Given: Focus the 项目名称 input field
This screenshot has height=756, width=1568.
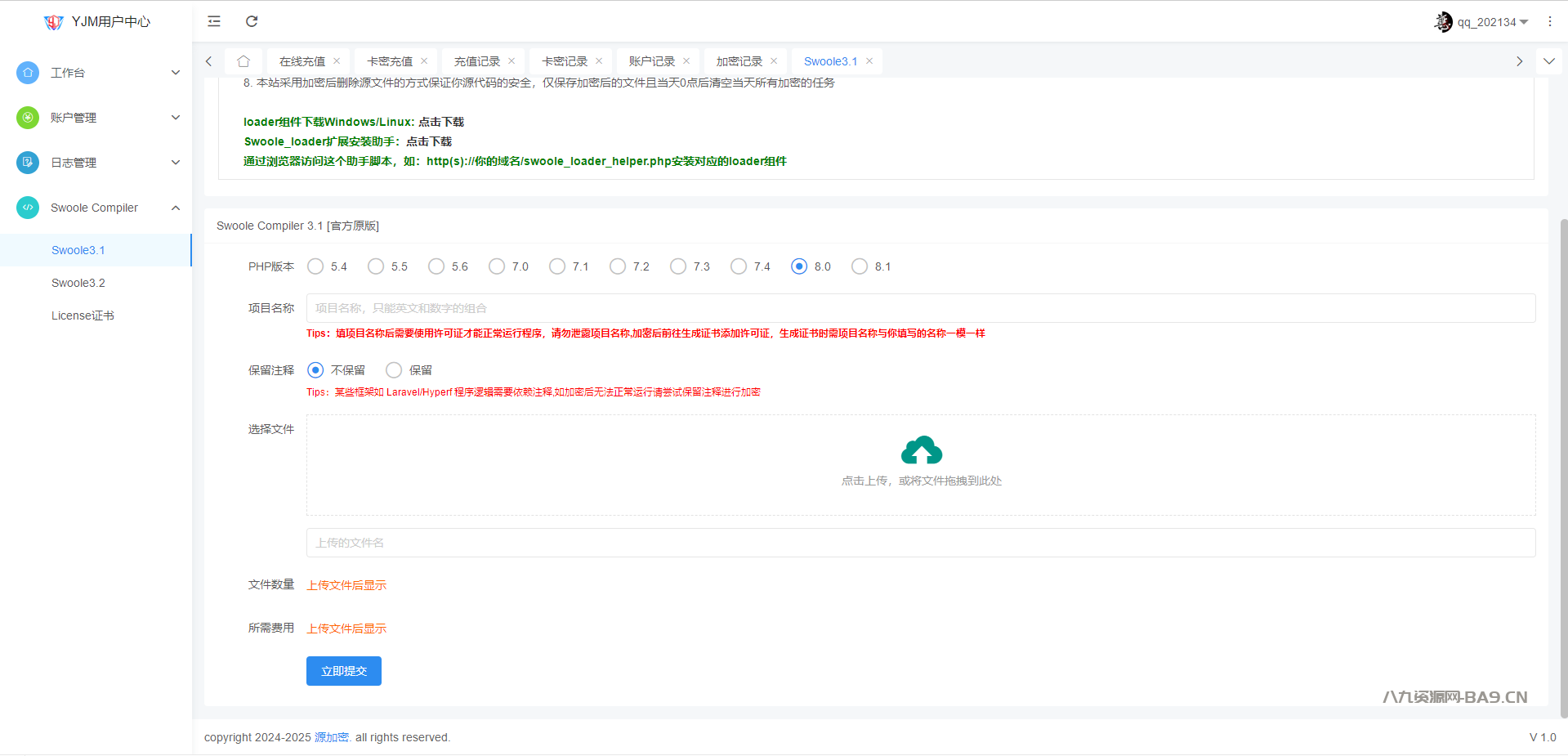Looking at the screenshot, I should point(920,308).
